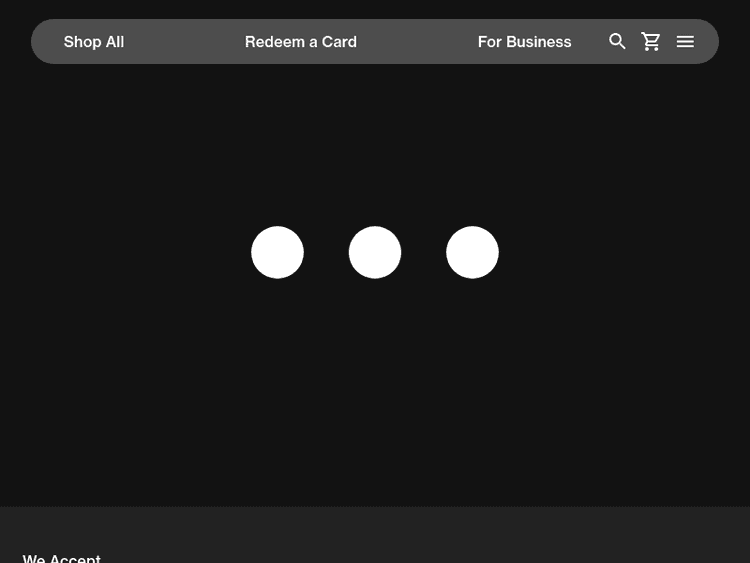Browse all products via Shop All
The height and width of the screenshot is (563, 750).
pyautogui.click(x=94, y=41)
